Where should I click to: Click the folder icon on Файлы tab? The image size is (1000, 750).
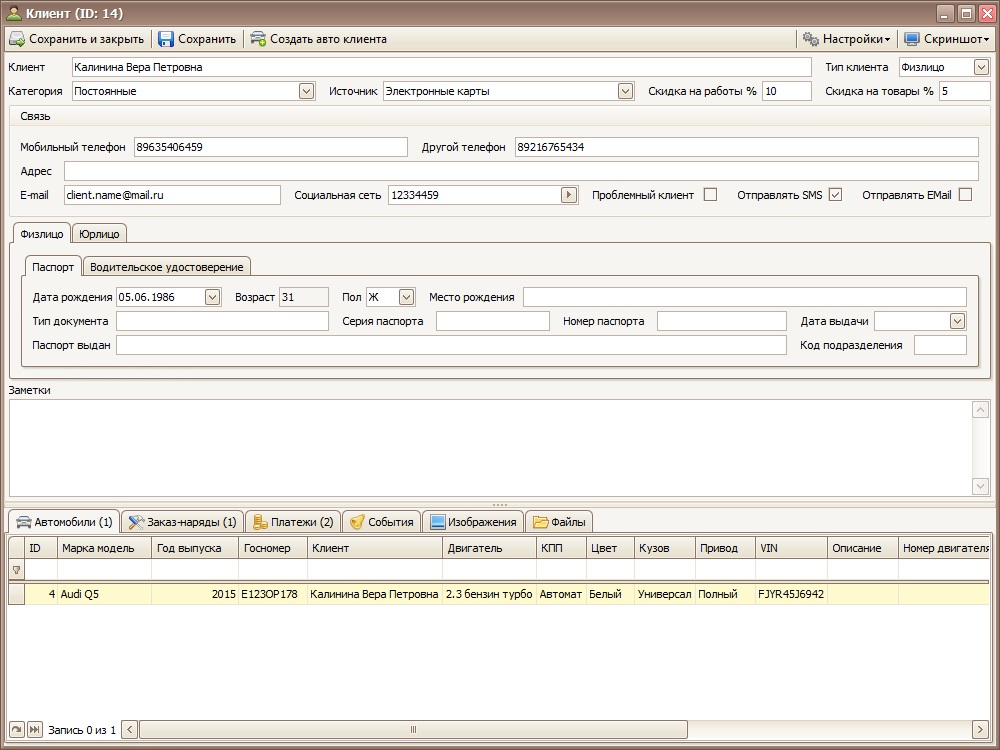click(541, 522)
